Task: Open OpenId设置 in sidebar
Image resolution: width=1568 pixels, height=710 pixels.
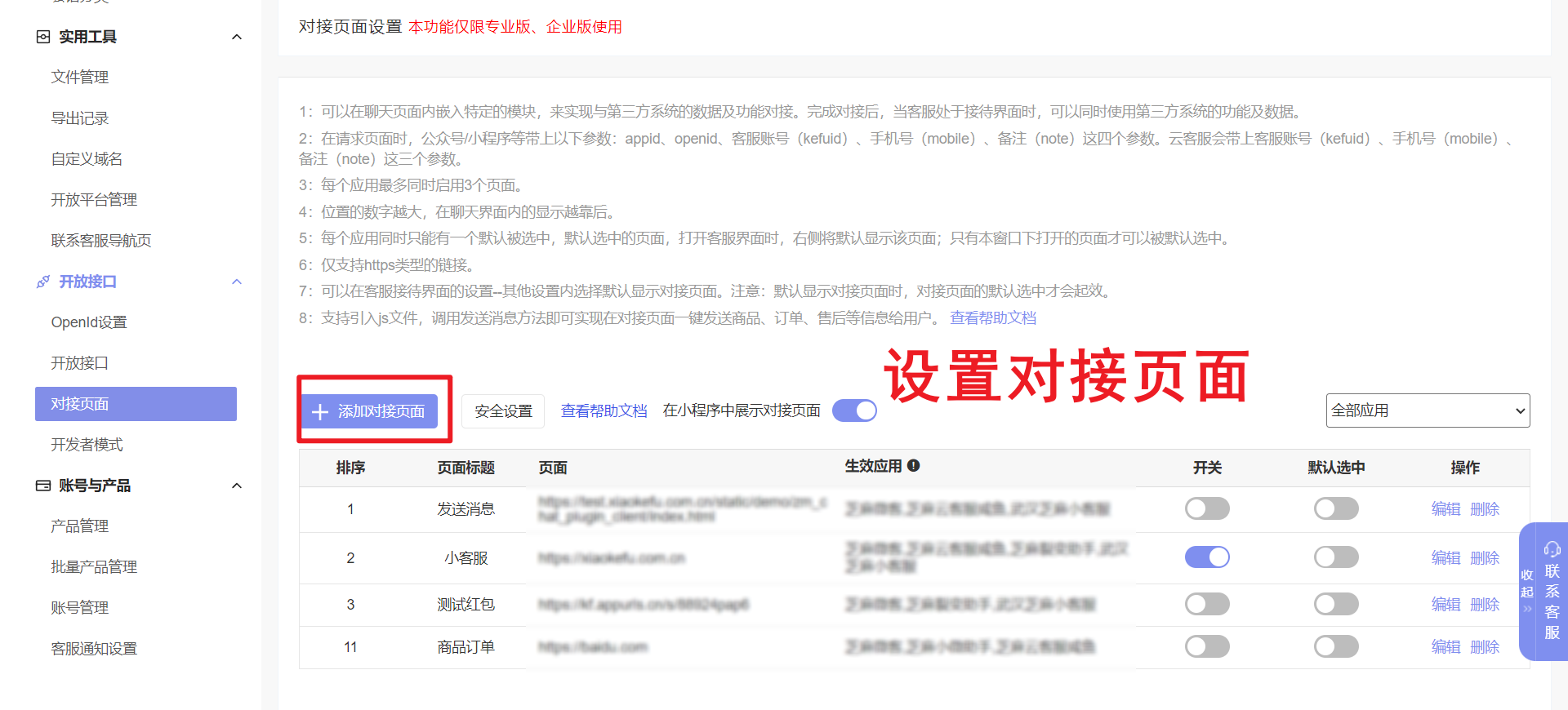Action: pos(89,322)
